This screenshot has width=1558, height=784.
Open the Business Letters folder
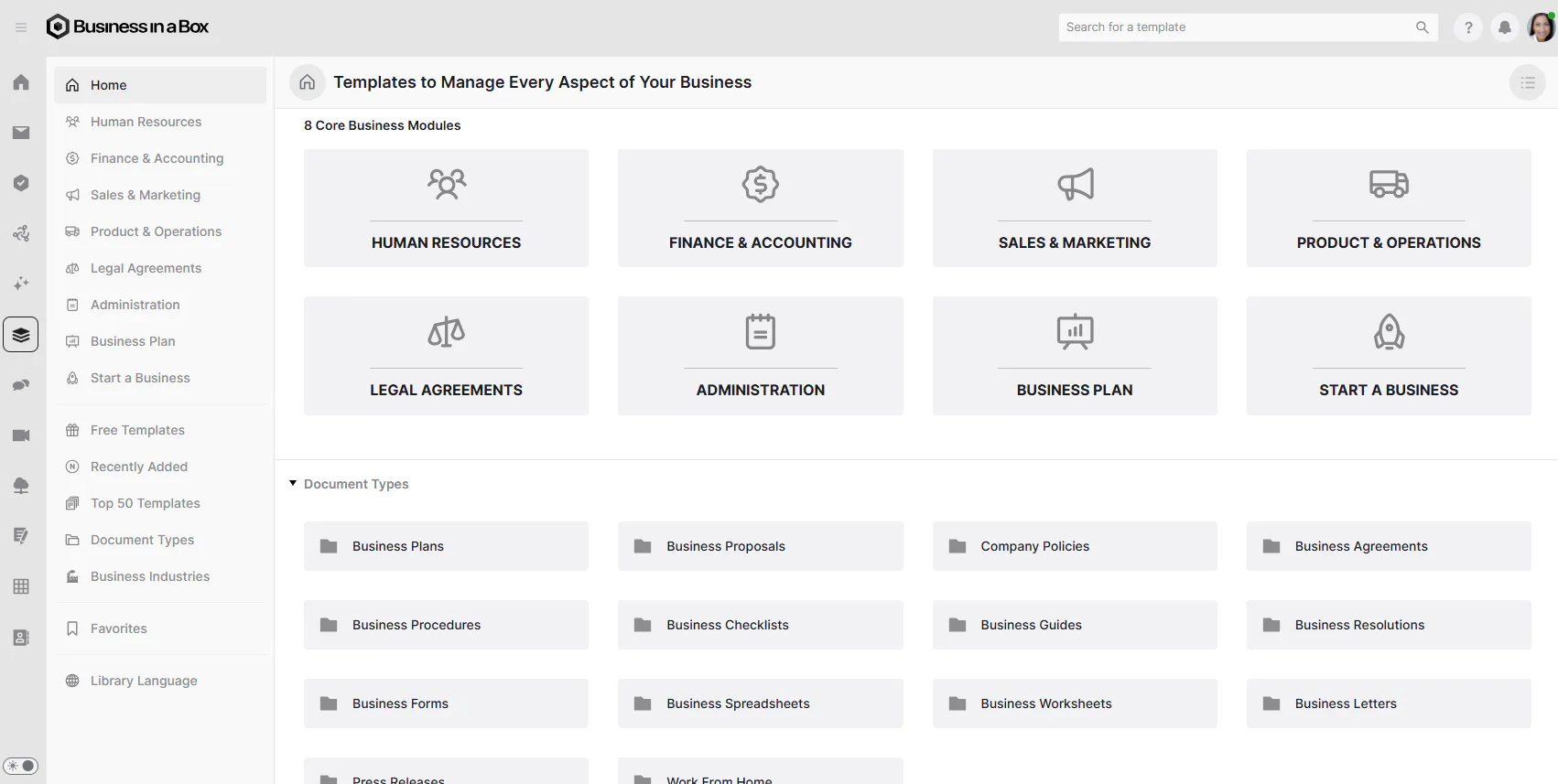tap(1389, 703)
